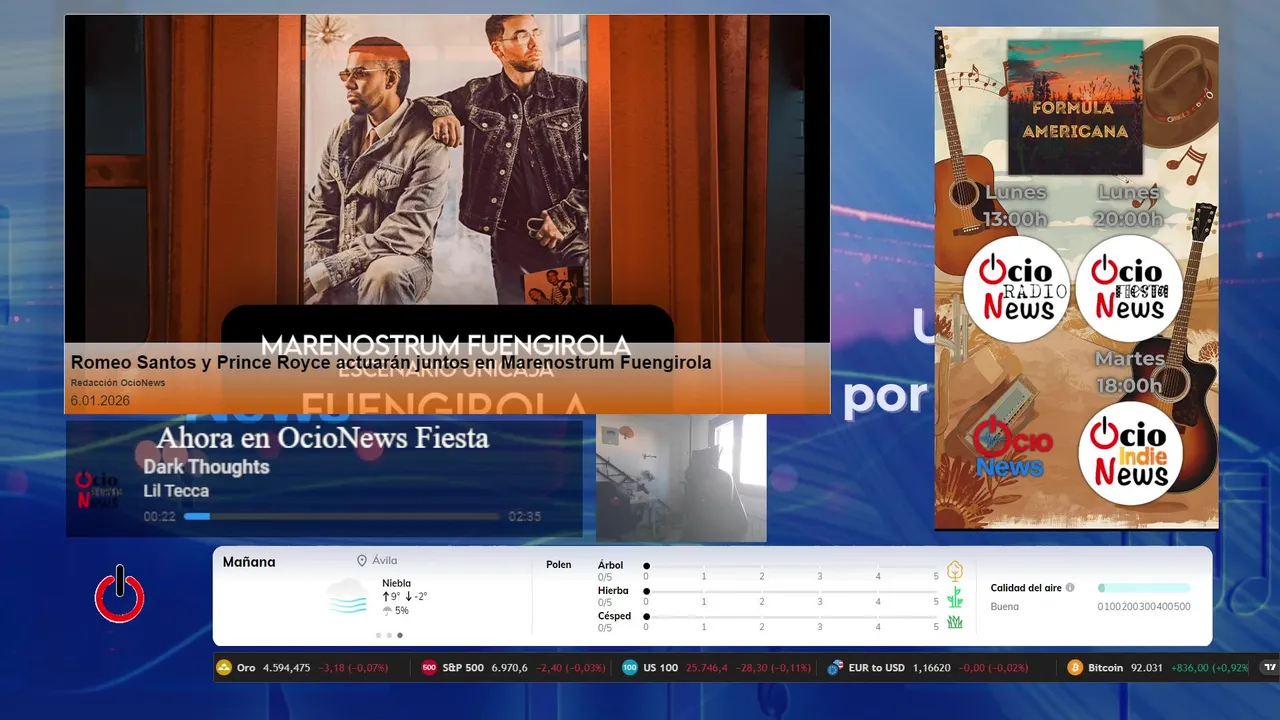Click the Lil Tecca artist name
The image size is (1280, 720).
(x=176, y=491)
